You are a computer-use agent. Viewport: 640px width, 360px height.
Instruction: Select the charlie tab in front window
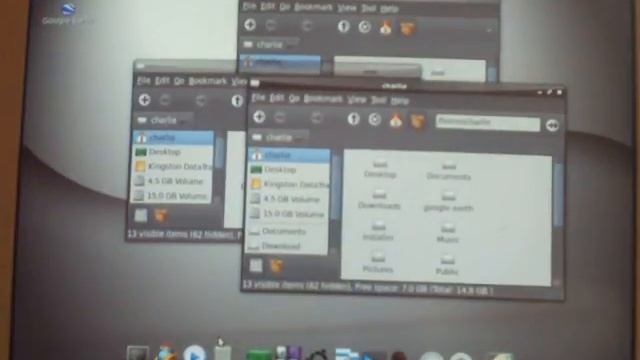(x=278, y=138)
